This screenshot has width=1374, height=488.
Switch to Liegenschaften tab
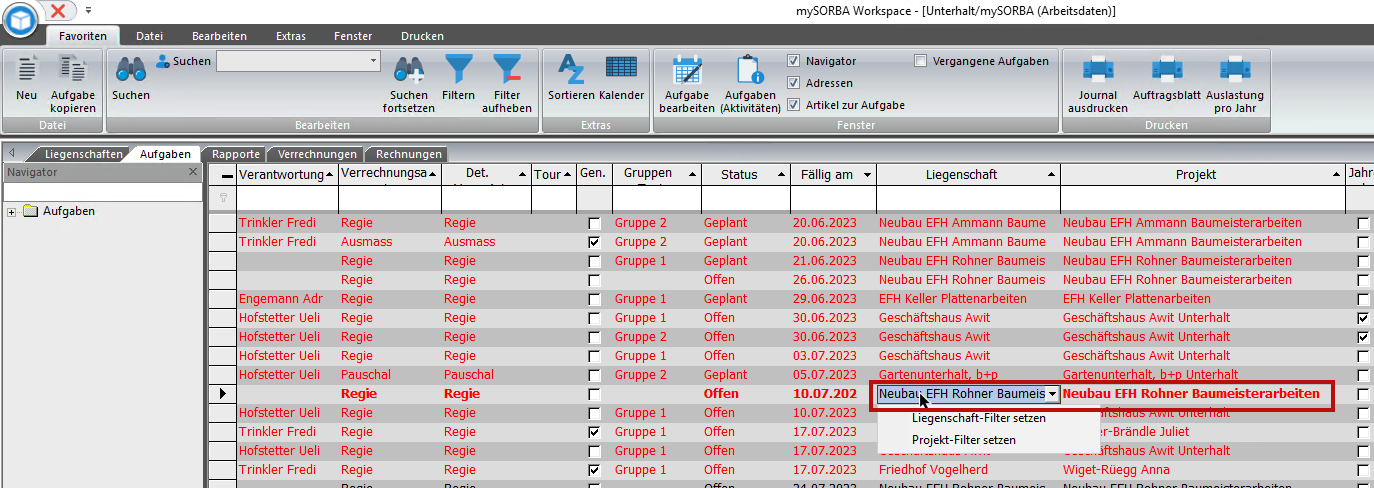(83, 154)
